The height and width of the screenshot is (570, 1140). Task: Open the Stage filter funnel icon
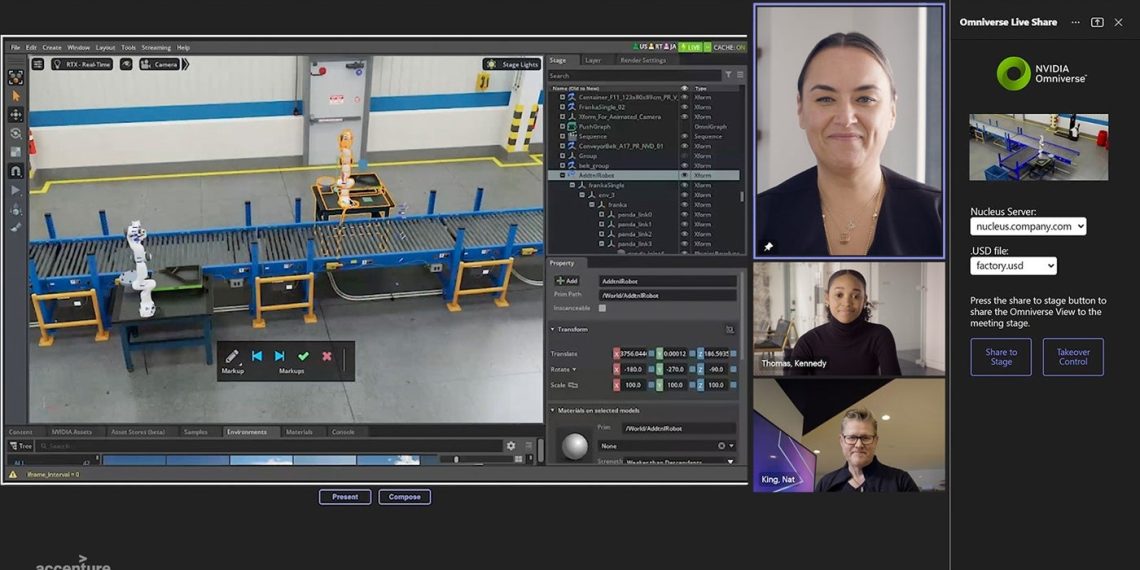click(728, 75)
